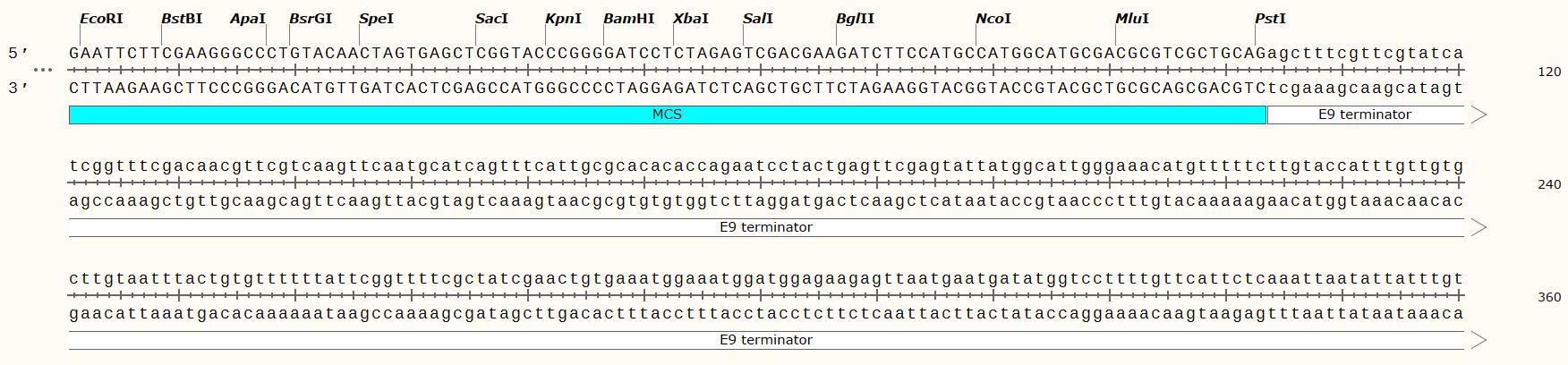Select the NcoI enzyme label

[x=993, y=19]
